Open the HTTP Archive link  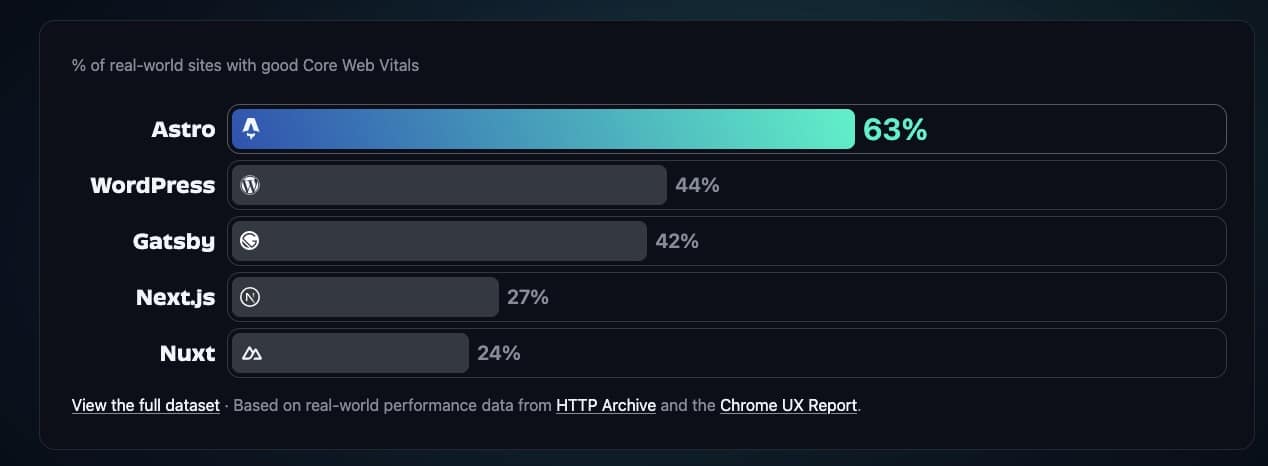point(606,406)
